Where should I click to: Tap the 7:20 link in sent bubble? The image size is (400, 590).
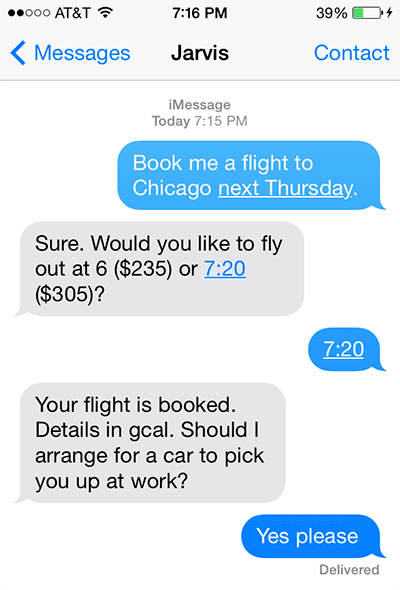344,349
